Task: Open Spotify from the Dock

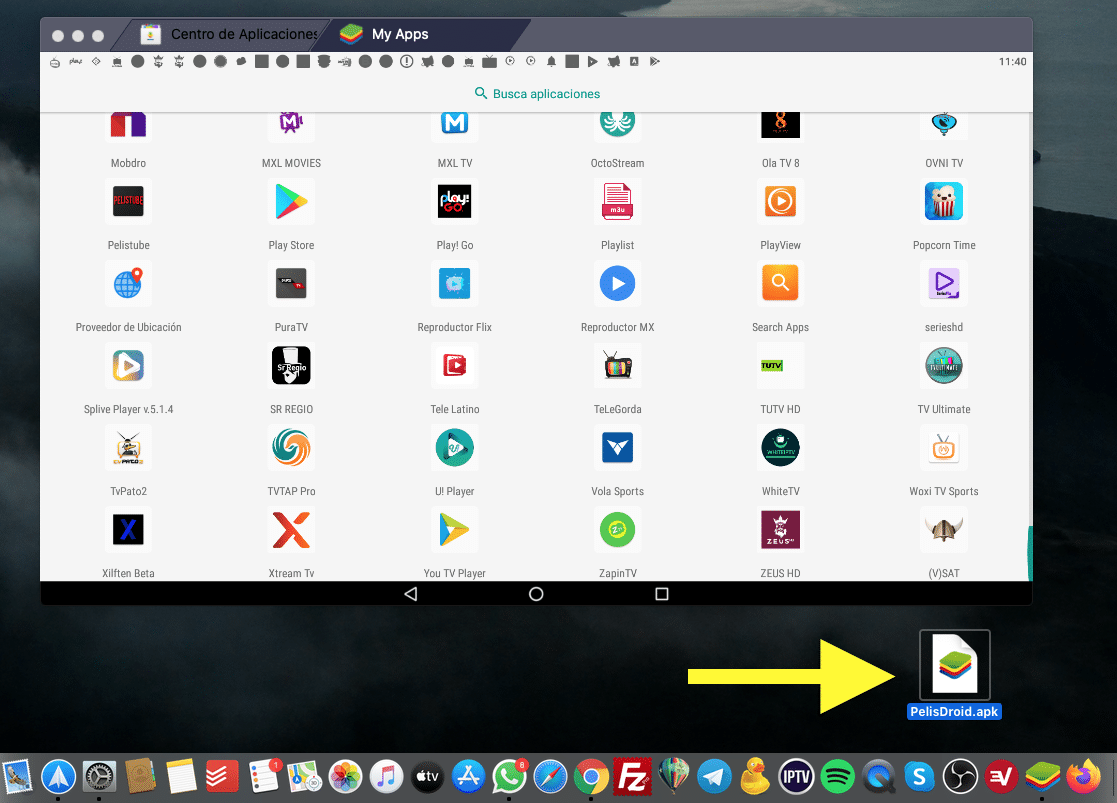Action: point(837,775)
